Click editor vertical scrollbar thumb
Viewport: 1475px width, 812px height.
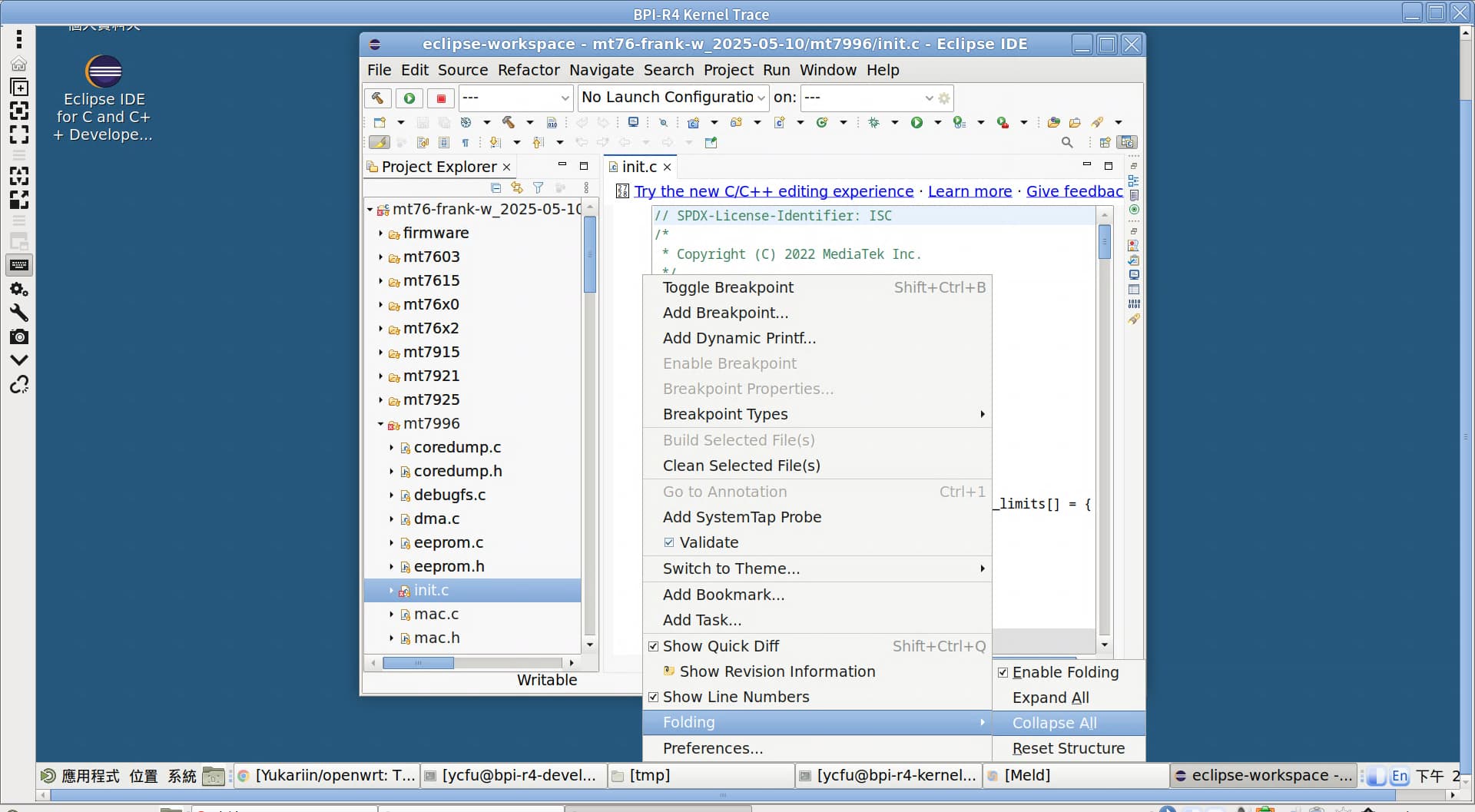click(1105, 241)
